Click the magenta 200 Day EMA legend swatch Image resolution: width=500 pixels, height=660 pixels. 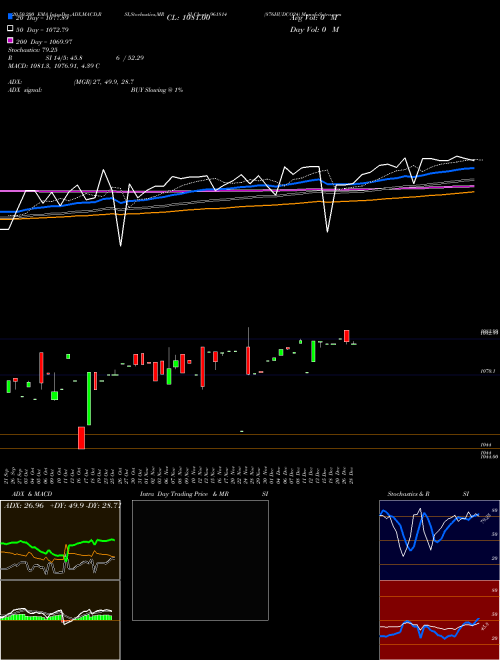10,40
